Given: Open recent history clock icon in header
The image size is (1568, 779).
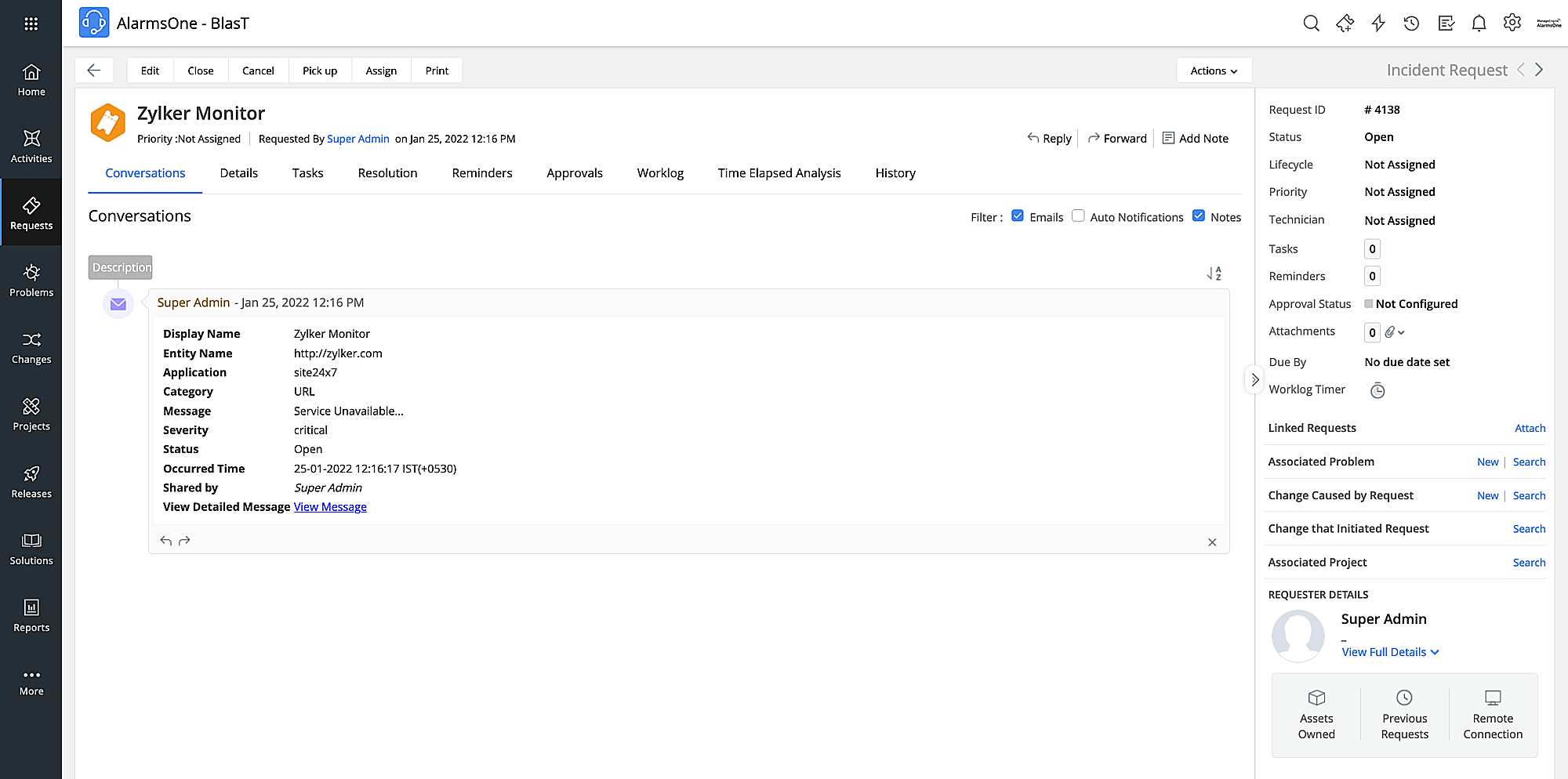Looking at the screenshot, I should (1411, 24).
